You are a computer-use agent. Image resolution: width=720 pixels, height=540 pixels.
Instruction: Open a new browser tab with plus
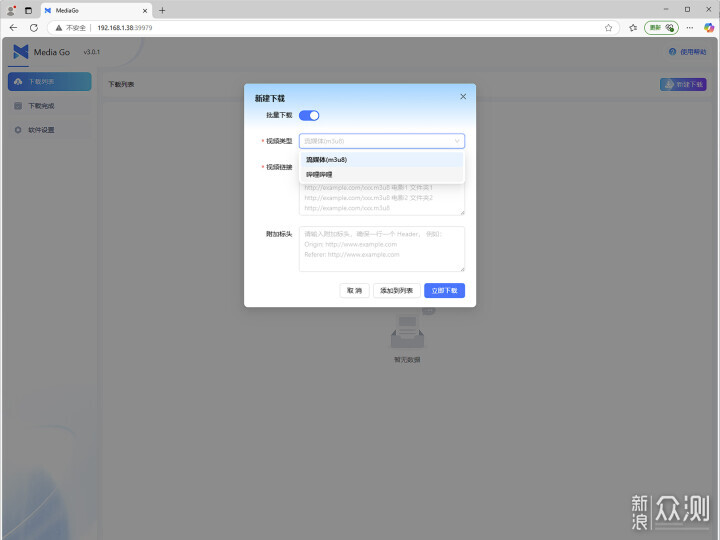click(162, 10)
